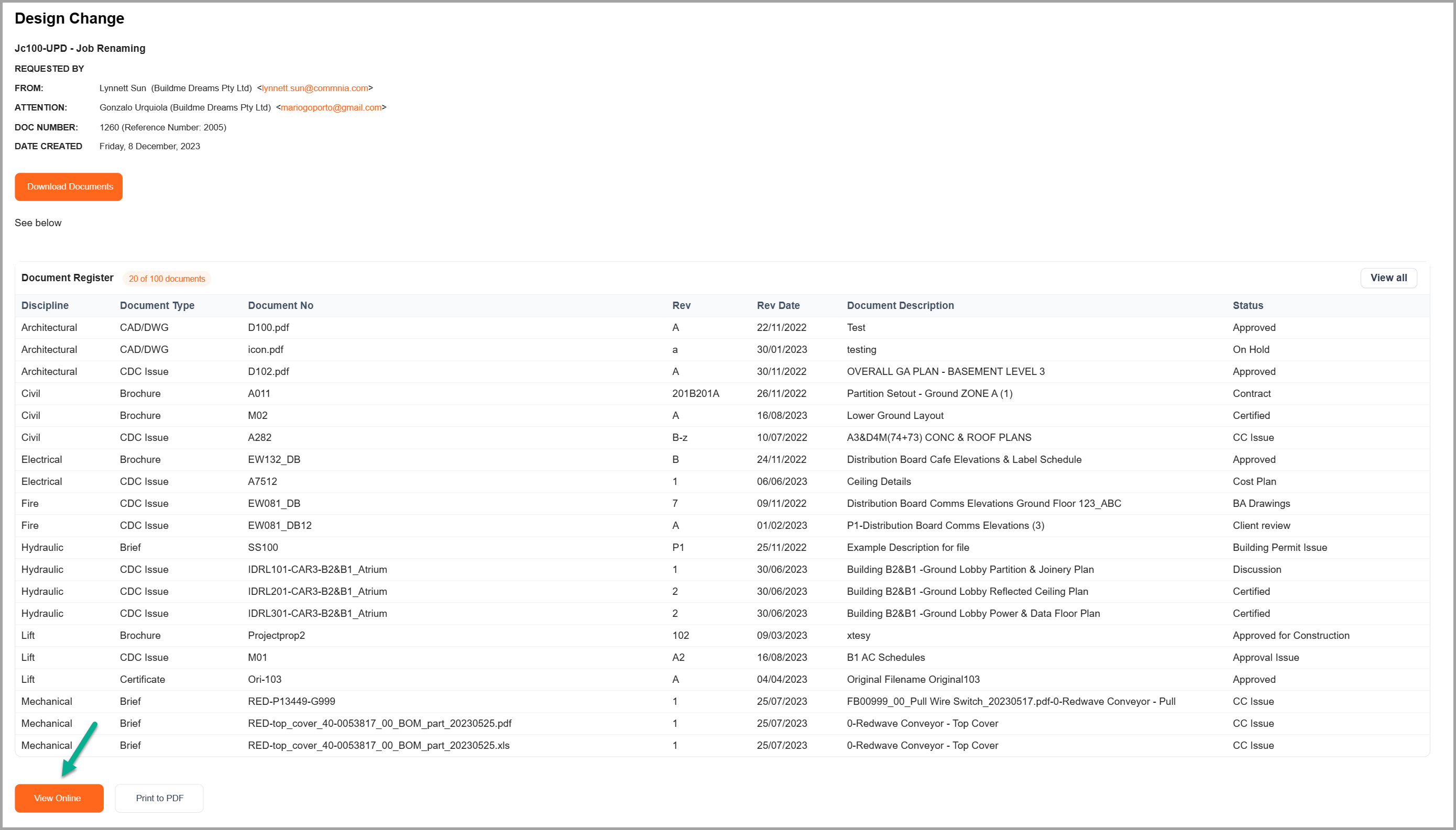Viewport: 1456px width, 830px height.
Task: Select the RED-top_cover BOM .pdf document
Action: click(380, 723)
